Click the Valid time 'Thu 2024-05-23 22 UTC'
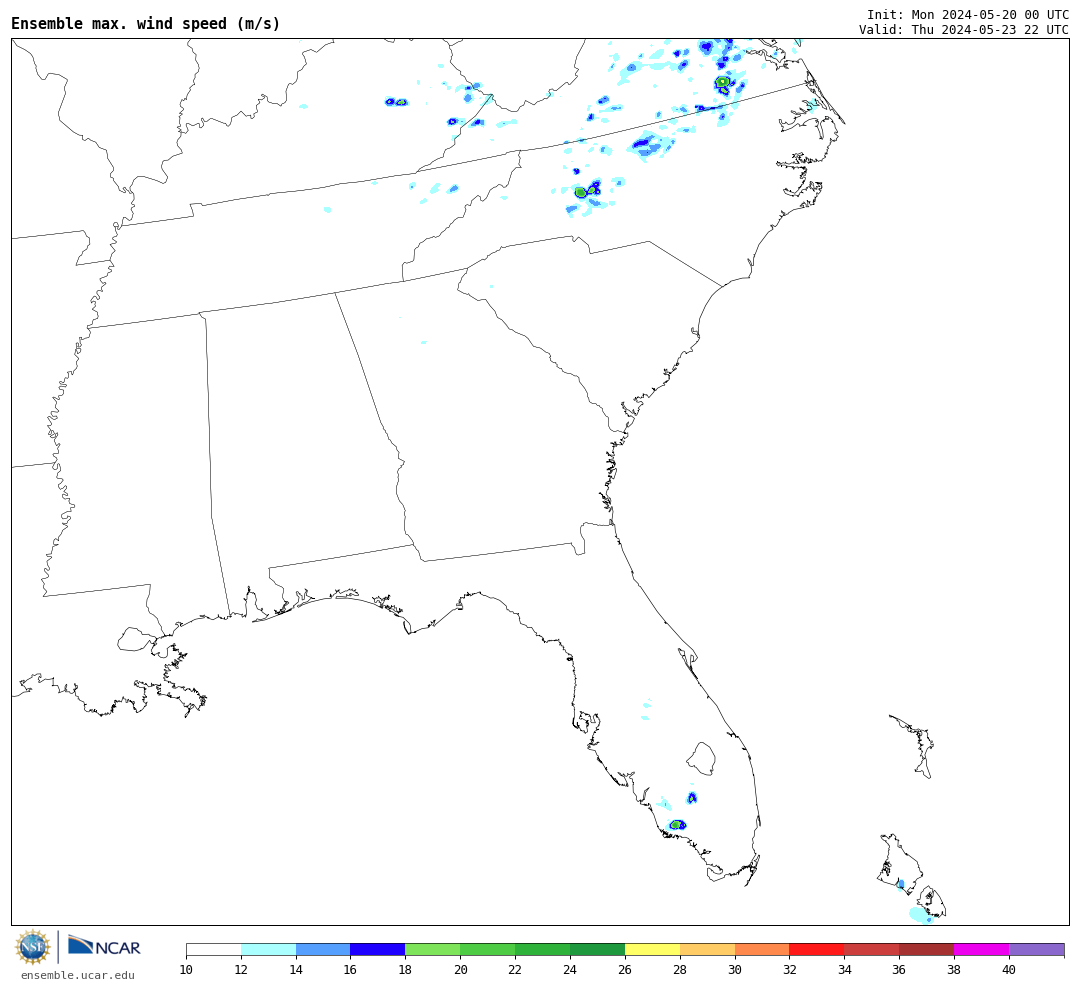 [x=990, y=30]
